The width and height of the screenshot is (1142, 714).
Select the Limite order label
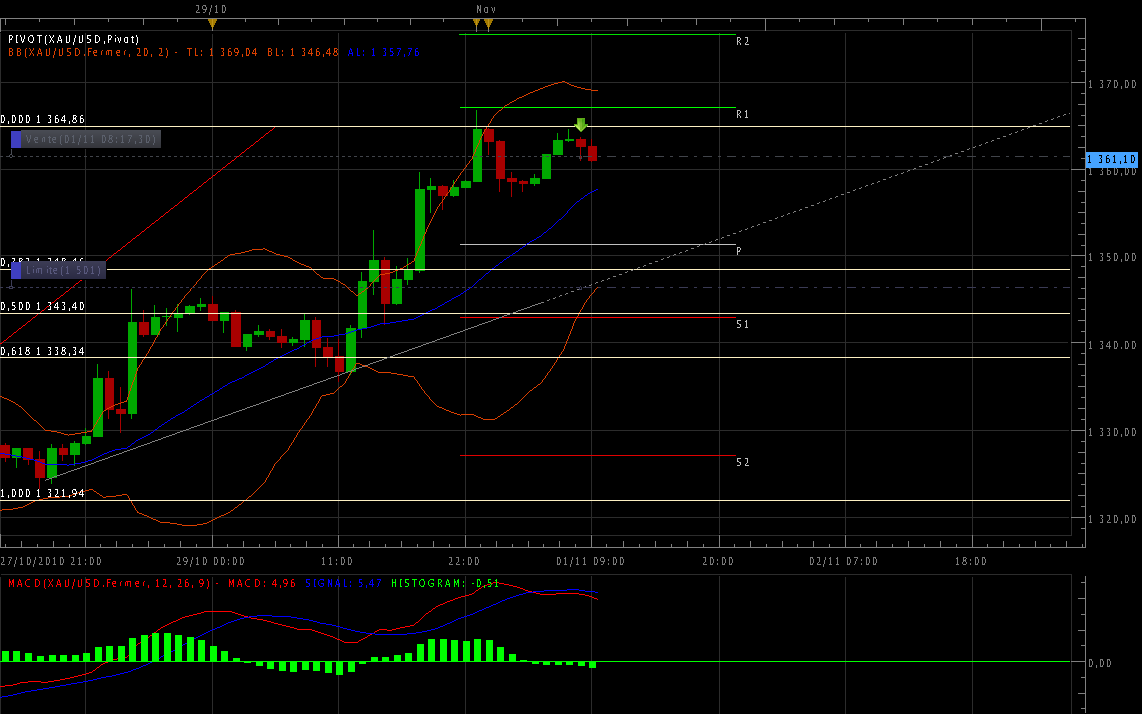63,270
